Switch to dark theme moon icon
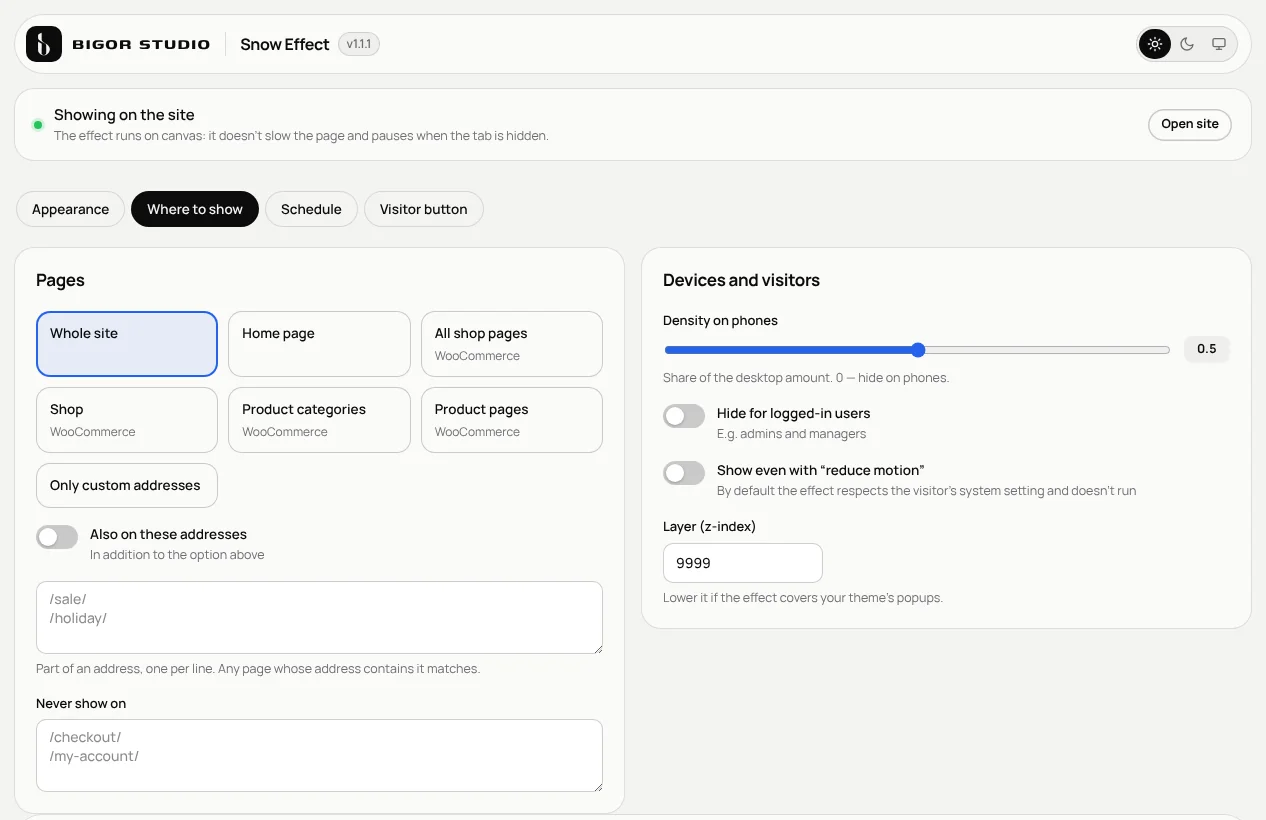1266x820 pixels. coord(1187,44)
